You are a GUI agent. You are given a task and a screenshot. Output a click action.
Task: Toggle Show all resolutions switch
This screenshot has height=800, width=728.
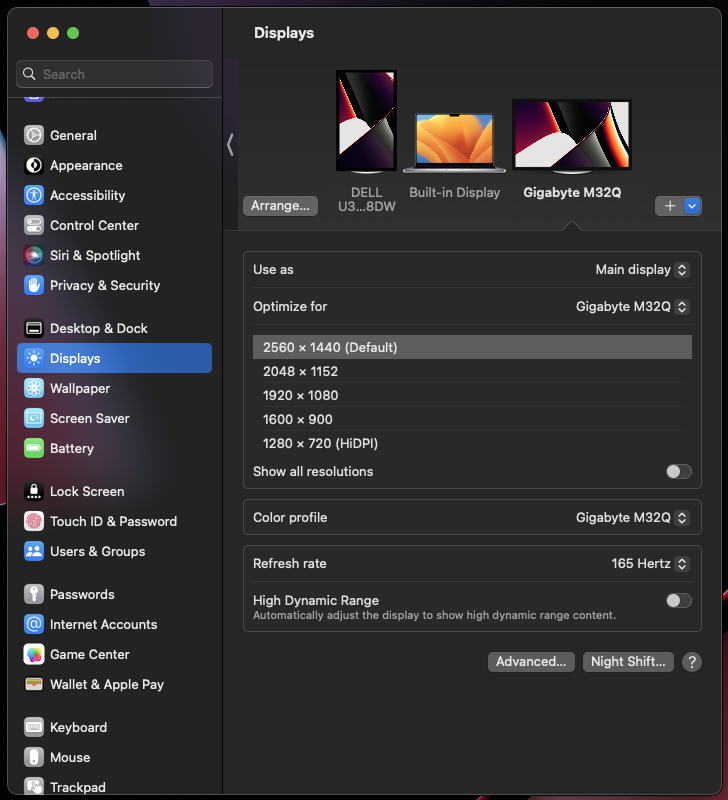point(679,471)
